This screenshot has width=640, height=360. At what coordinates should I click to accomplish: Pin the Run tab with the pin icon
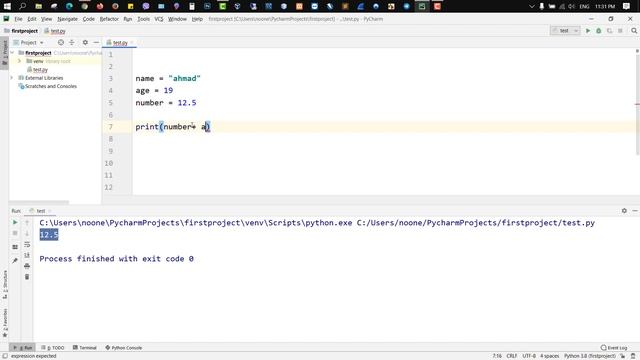point(15,260)
